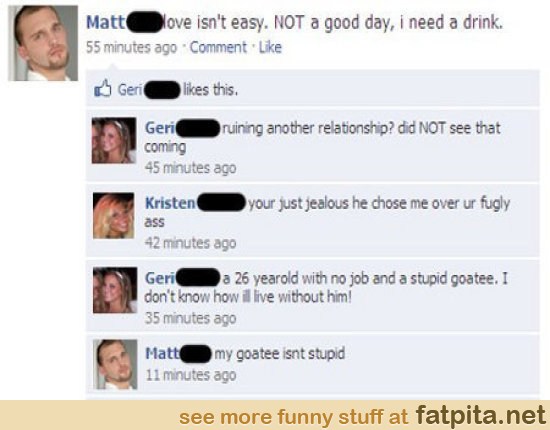Click the Comment link under the status
The height and width of the screenshot is (430, 550).
pyautogui.click(x=218, y=47)
